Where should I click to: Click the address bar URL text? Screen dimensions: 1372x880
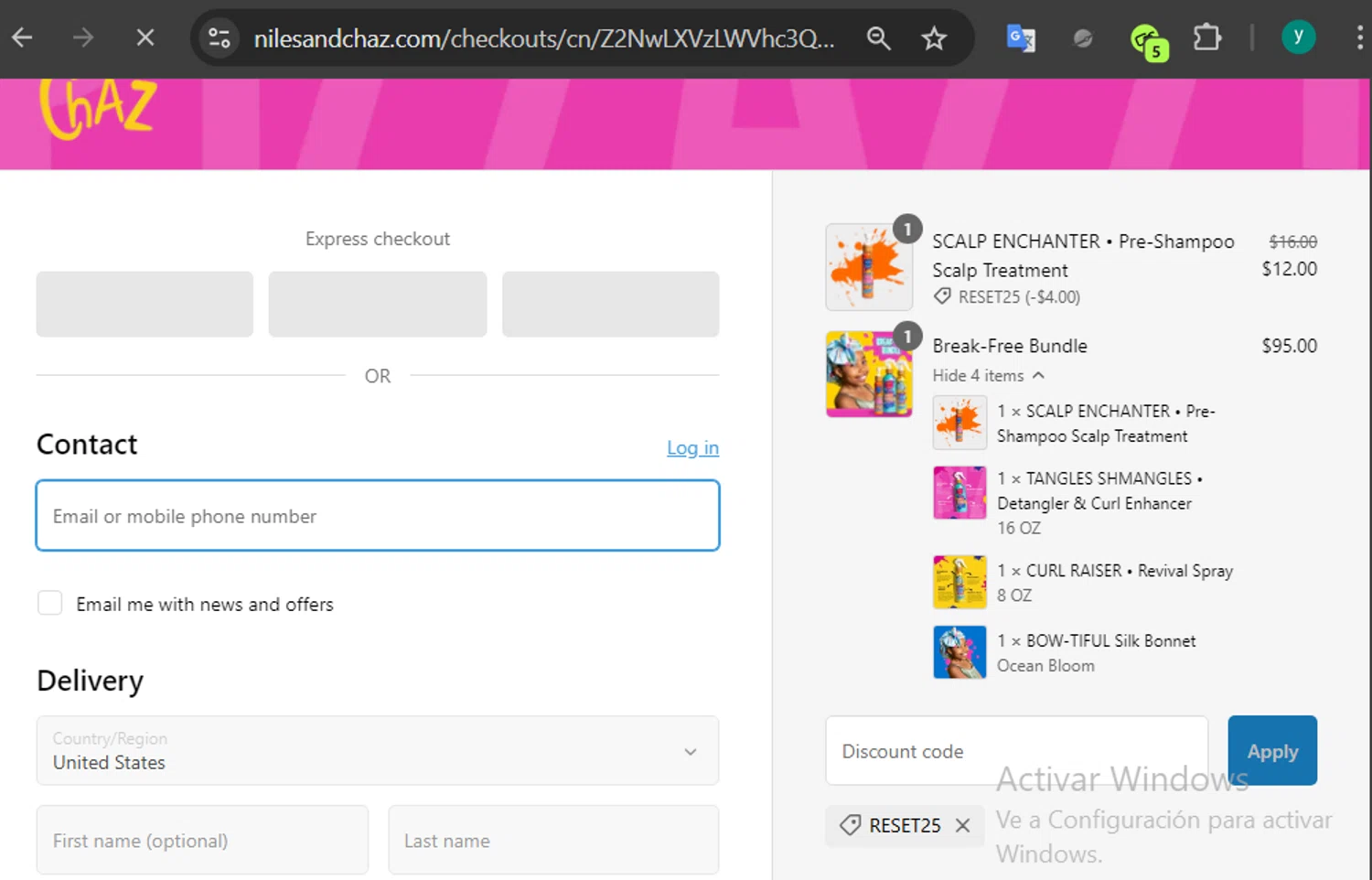543,38
